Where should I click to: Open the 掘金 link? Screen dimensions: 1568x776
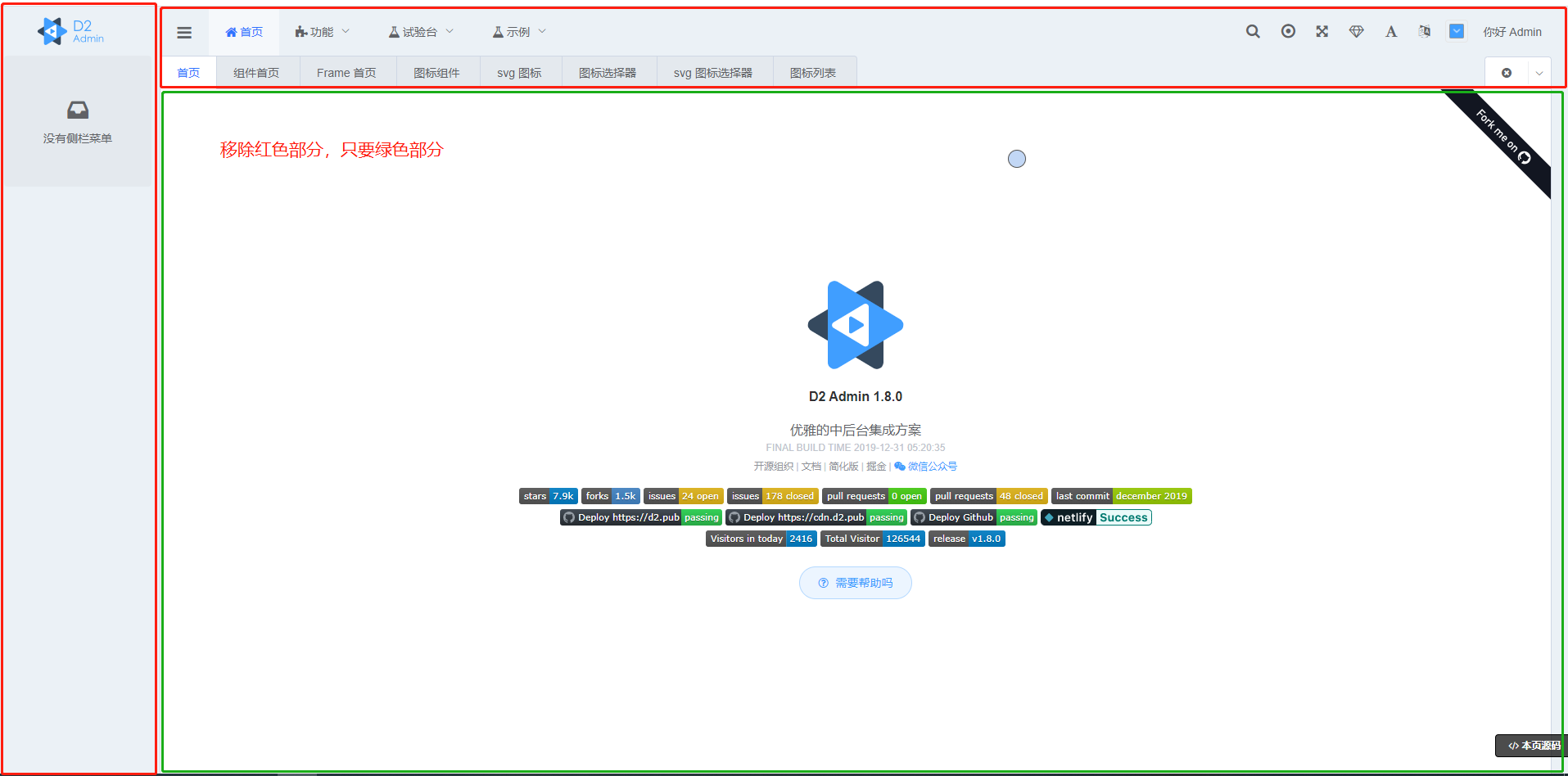[x=876, y=467]
